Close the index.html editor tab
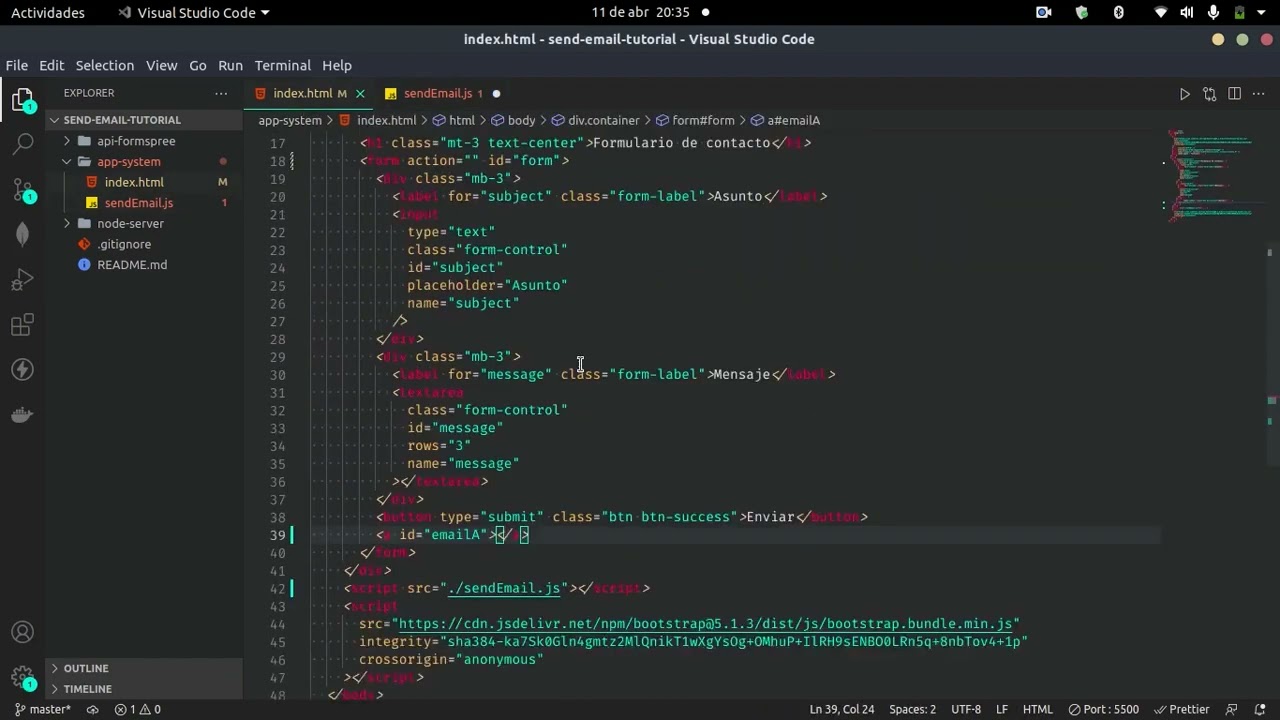The height and width of the screenshot is (720, 1280). (360, 94)
